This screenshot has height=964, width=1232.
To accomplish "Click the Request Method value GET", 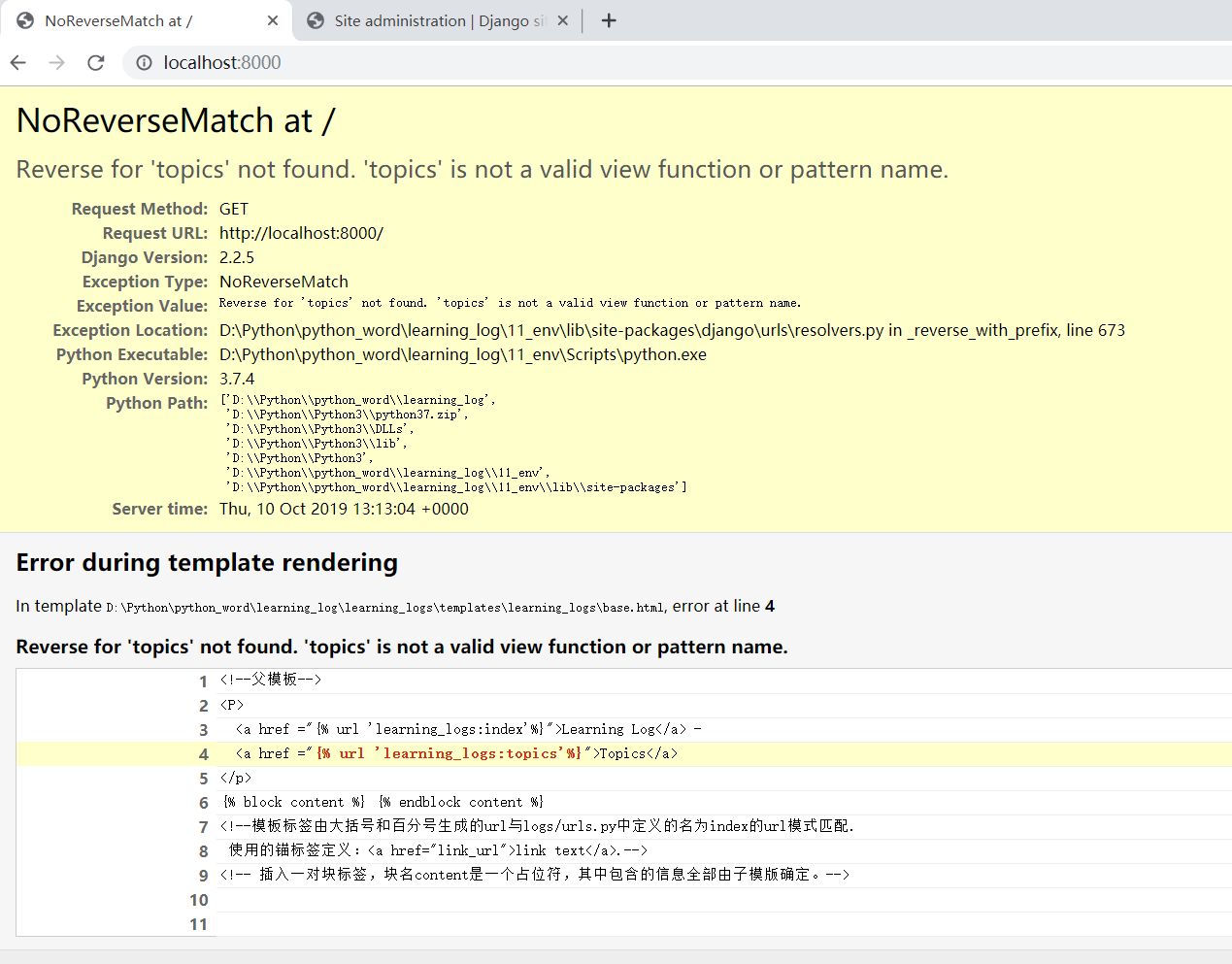I will [x=234, y=209].
